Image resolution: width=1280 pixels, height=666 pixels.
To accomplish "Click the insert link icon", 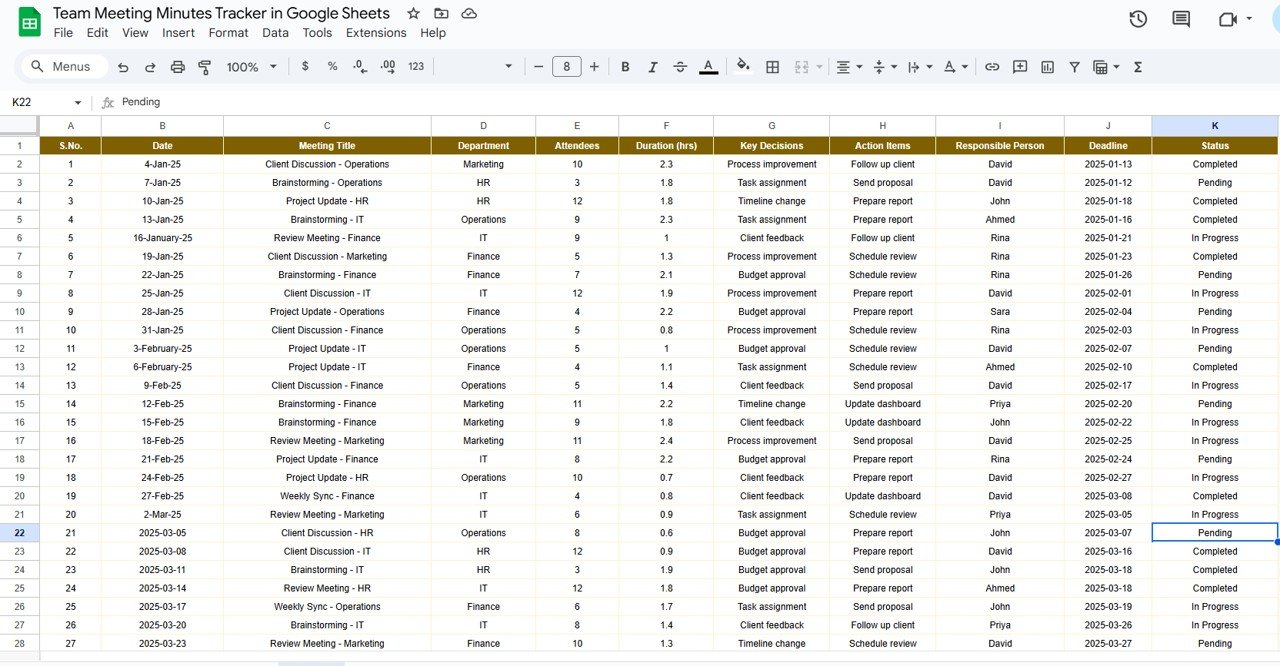I will pos(992,67).
